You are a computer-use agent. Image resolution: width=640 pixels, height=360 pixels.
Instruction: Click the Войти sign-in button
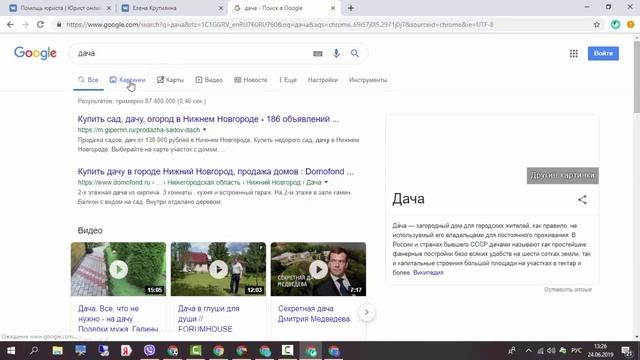(603, 53)
